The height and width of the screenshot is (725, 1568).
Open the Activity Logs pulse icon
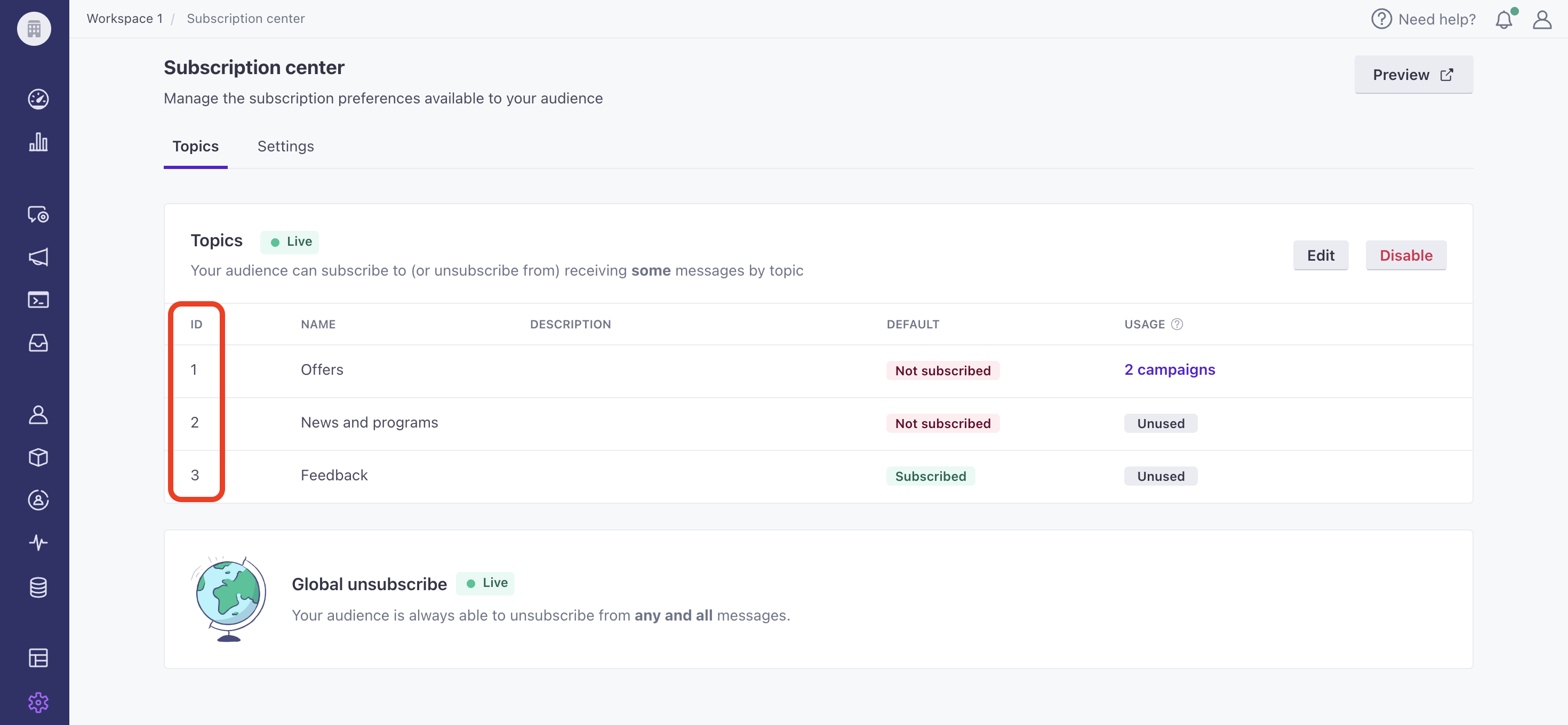pos(38,543)
